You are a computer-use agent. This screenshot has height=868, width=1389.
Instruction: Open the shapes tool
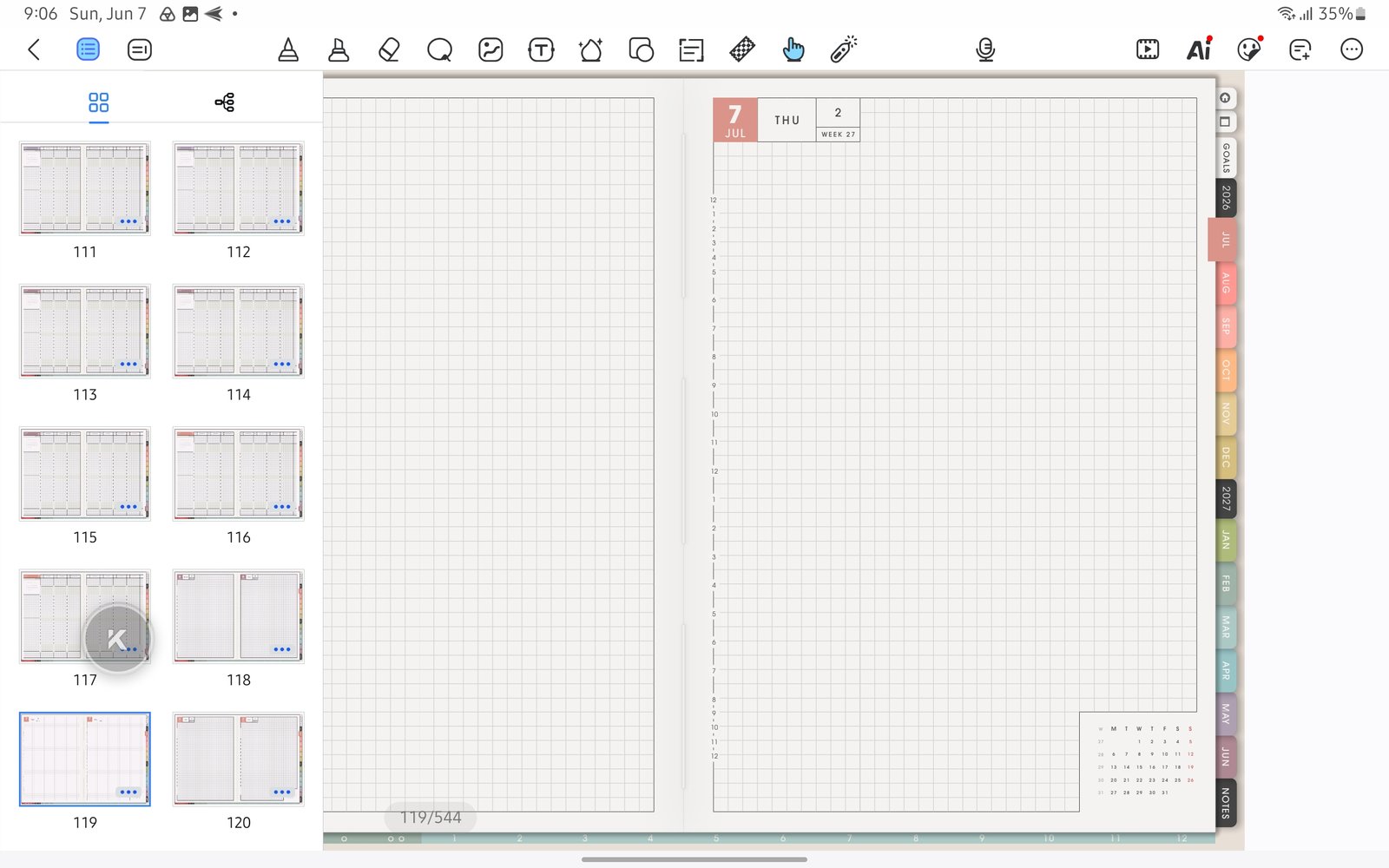(641, 49)
